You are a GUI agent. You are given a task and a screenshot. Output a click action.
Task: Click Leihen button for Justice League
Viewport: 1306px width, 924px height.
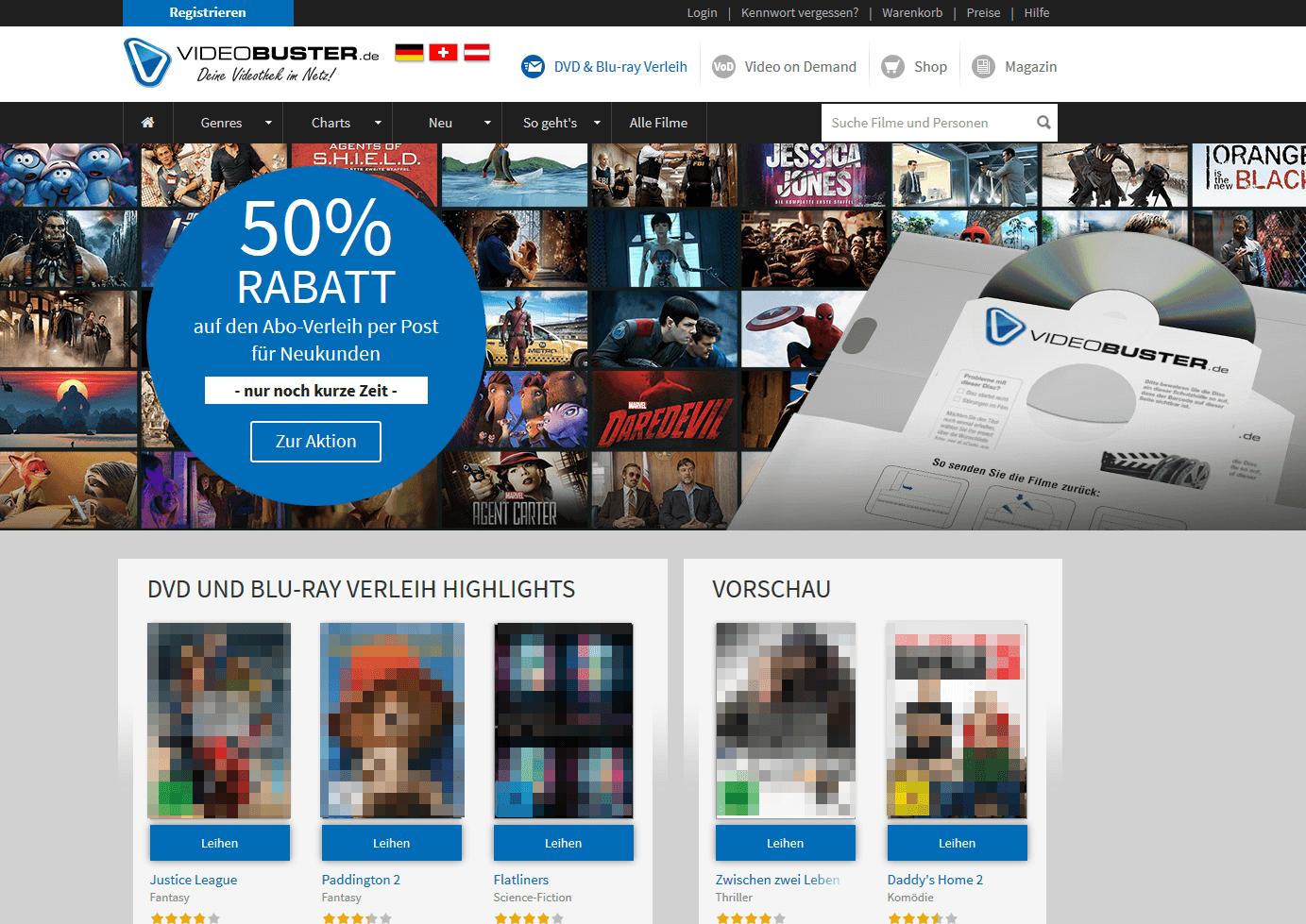tap(219, 843)
